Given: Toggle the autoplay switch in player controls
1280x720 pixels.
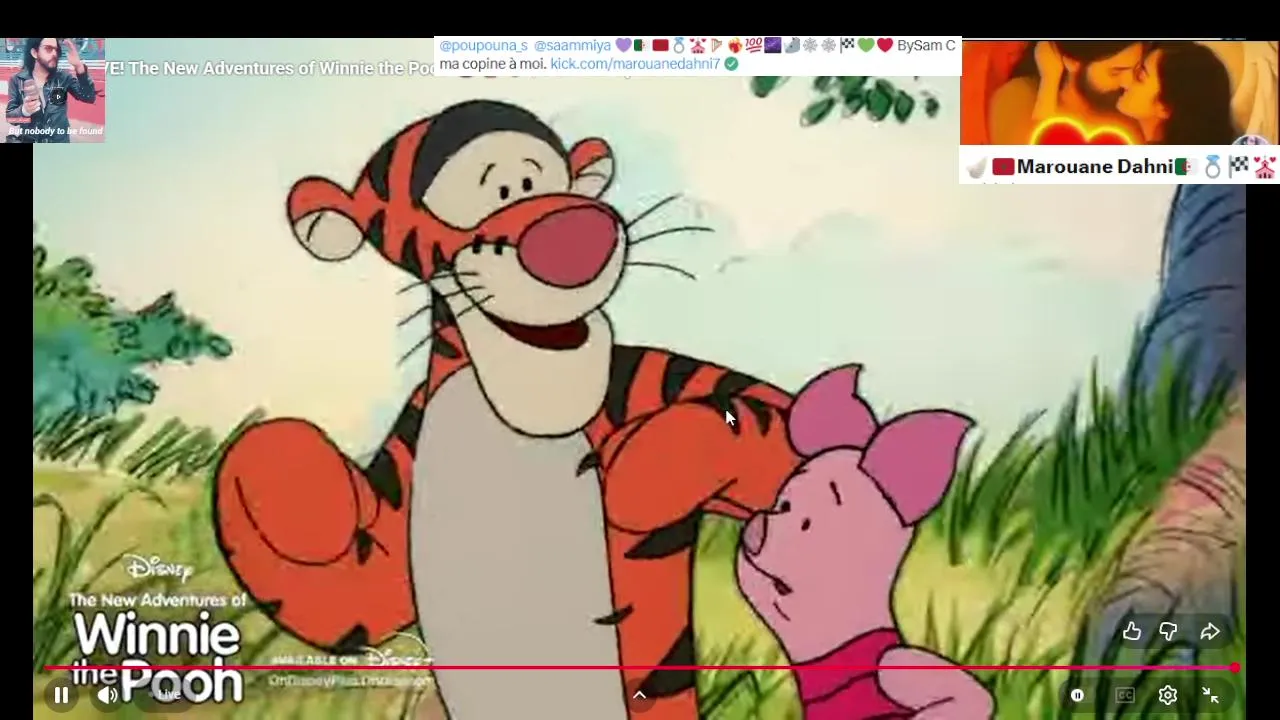Looking at the screenshot, I should pyautogui.click(x=1077, y=695).
